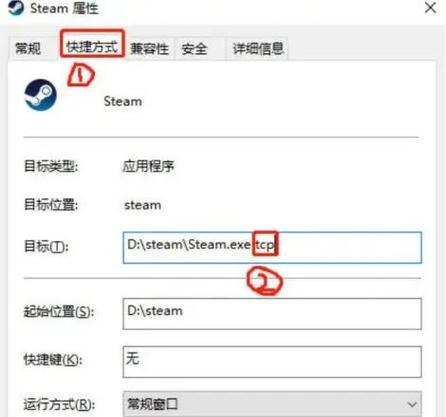446x417 pixels.
Task: Close the Steam 属性 dialog
Action: (x=430, y=8)
